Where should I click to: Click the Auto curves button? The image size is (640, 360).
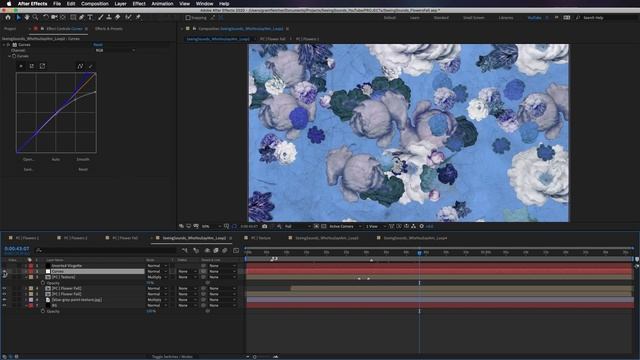56,159
